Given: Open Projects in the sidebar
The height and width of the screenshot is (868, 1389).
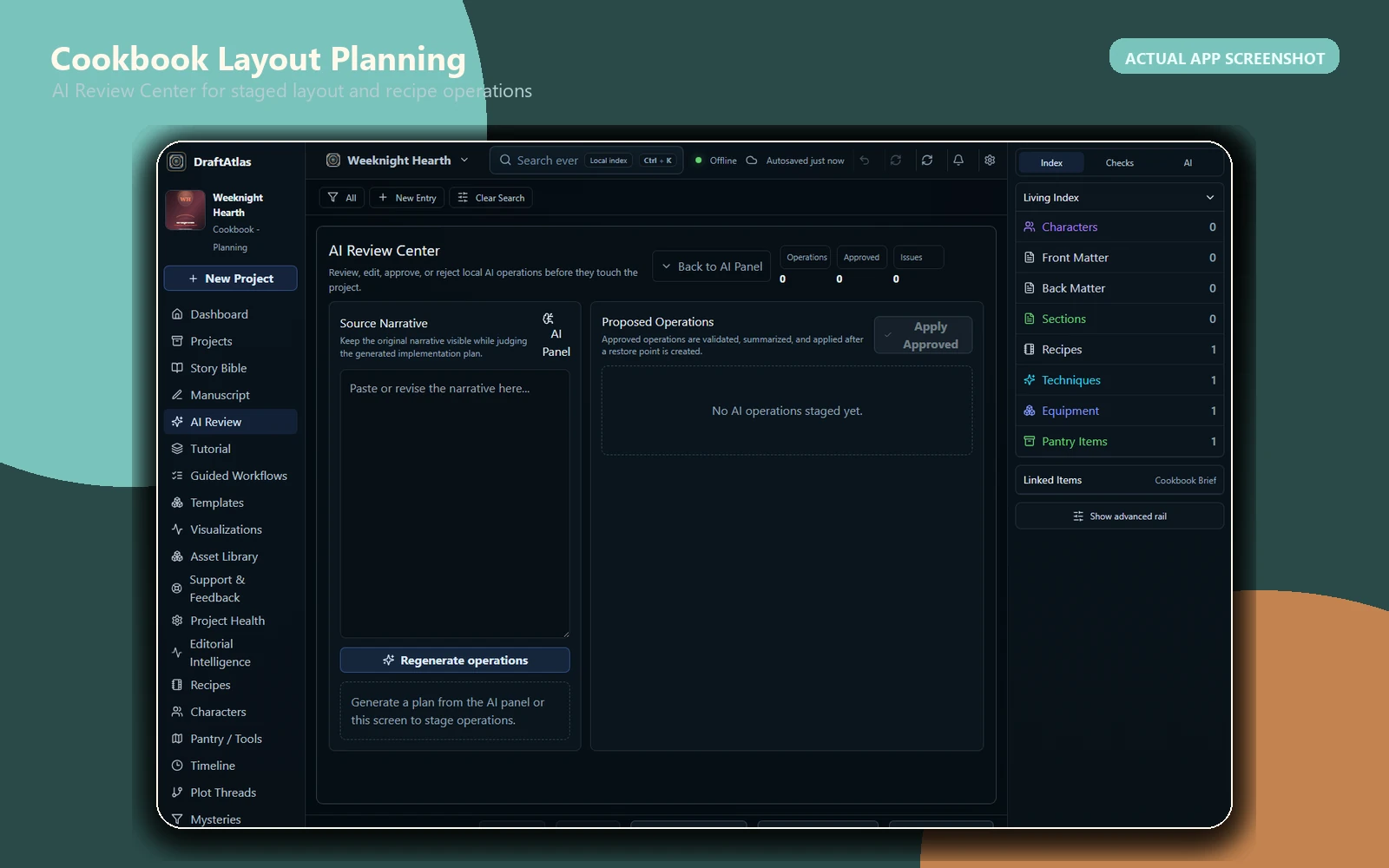Looking at the screenshot, I should (230, 341).
